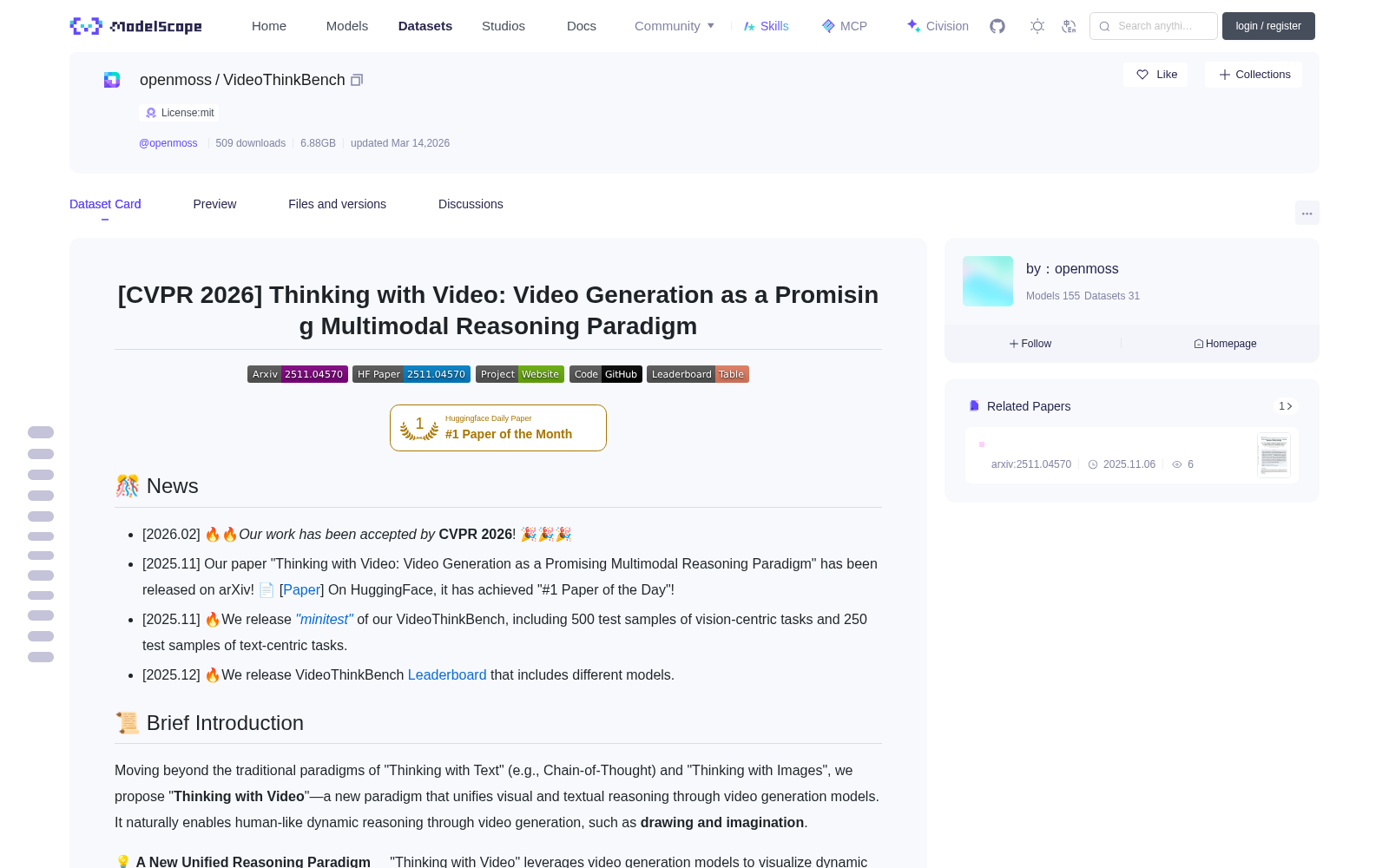Open the GitHub icon in header
Viewport: 1389px width, 868px height.
997,26
